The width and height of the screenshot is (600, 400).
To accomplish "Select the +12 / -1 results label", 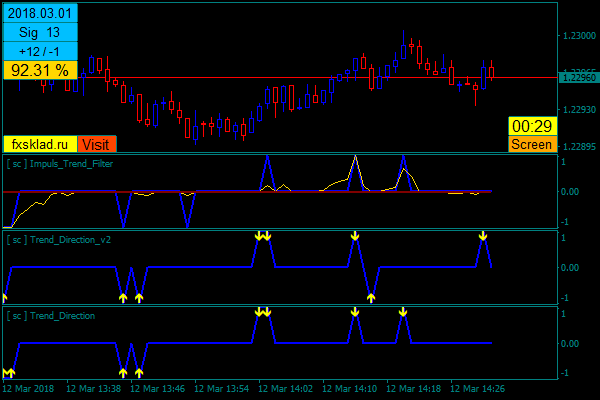I will [40, 51].
